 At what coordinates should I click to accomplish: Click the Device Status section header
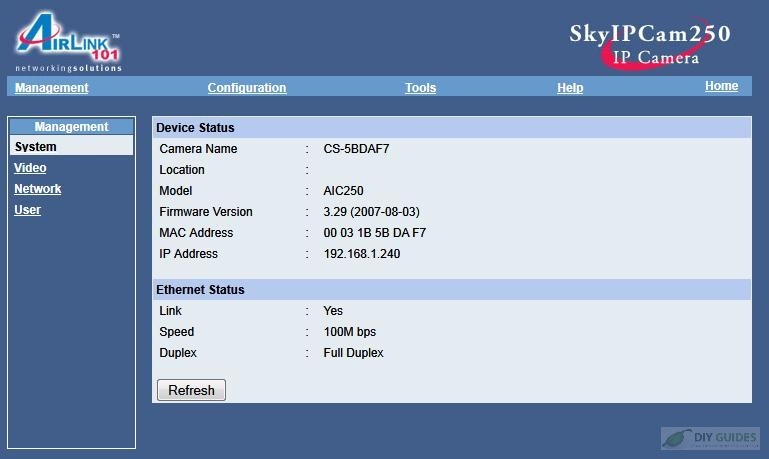452,128
